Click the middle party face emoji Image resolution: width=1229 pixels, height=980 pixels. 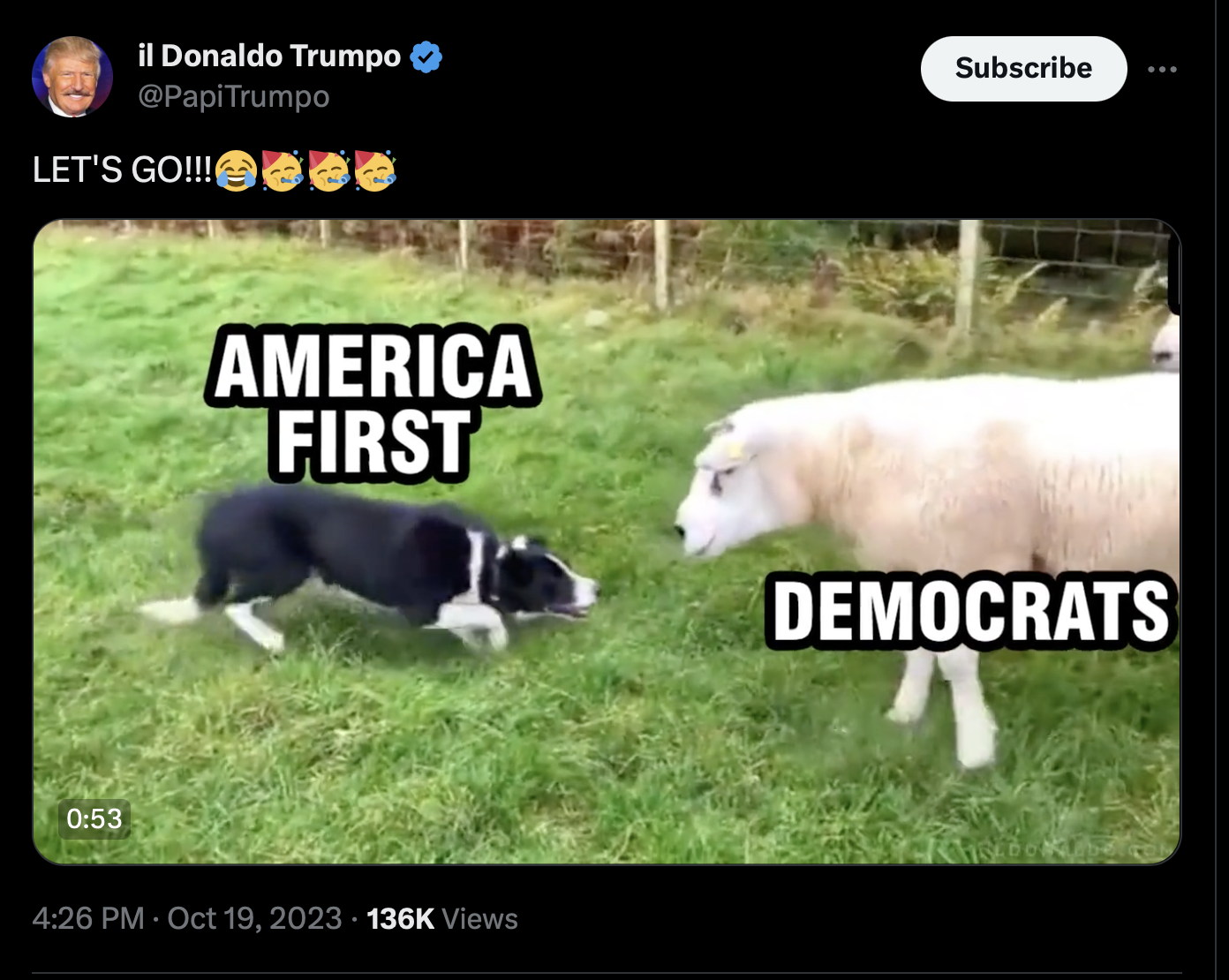(x=328, y=170)
